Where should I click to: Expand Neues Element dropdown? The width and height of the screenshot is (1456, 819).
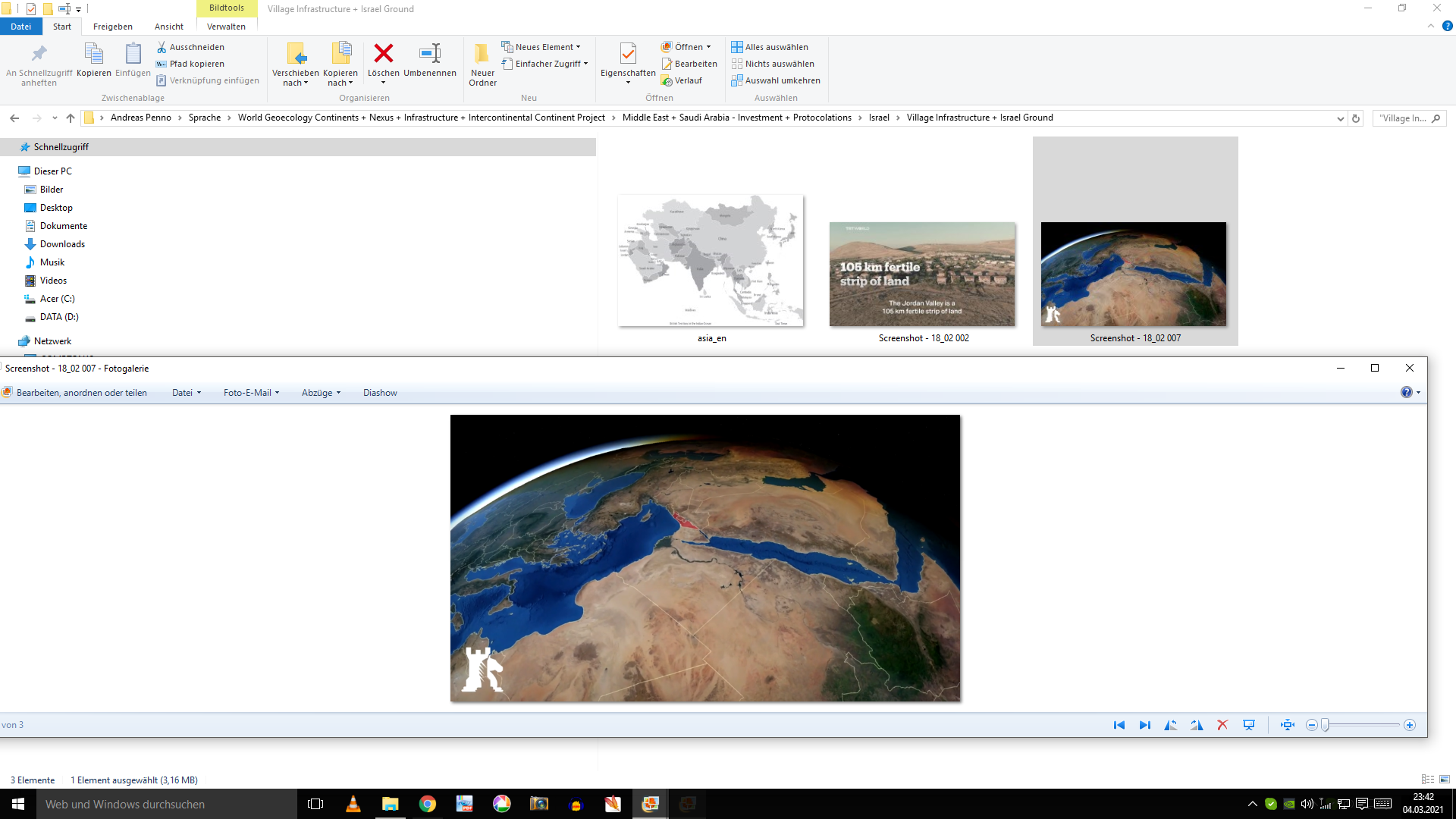(x=541, y=47)
